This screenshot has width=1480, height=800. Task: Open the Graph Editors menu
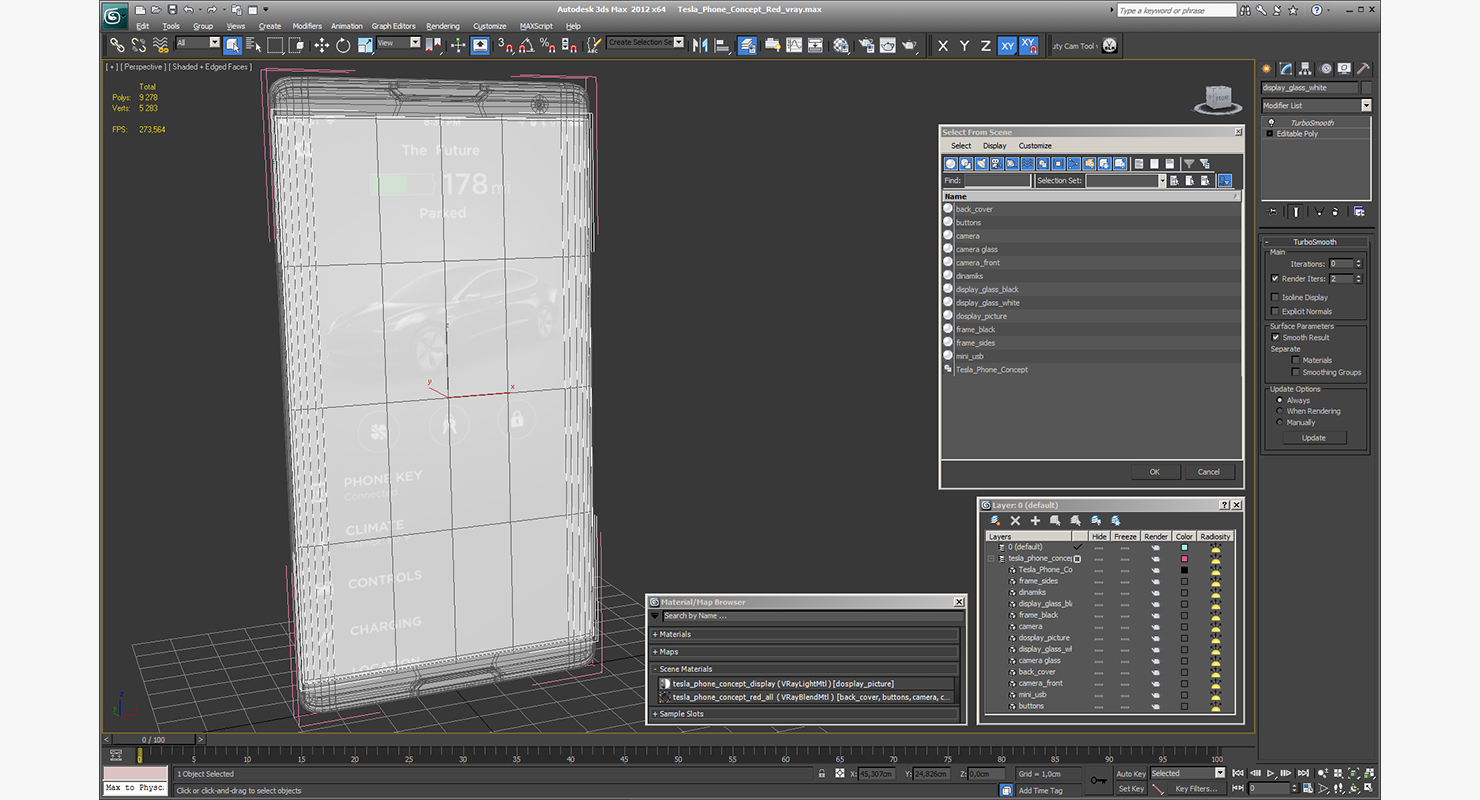393,26
